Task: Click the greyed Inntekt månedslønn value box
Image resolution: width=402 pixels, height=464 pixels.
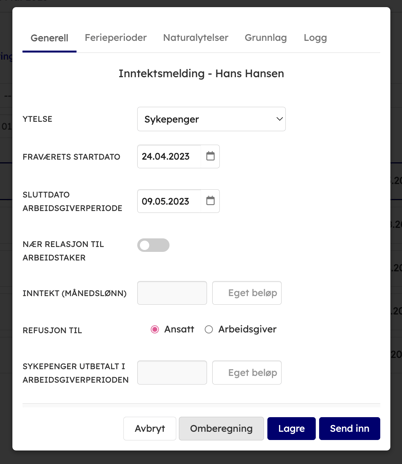Action: pyautogui.click(x=172, y=293)
